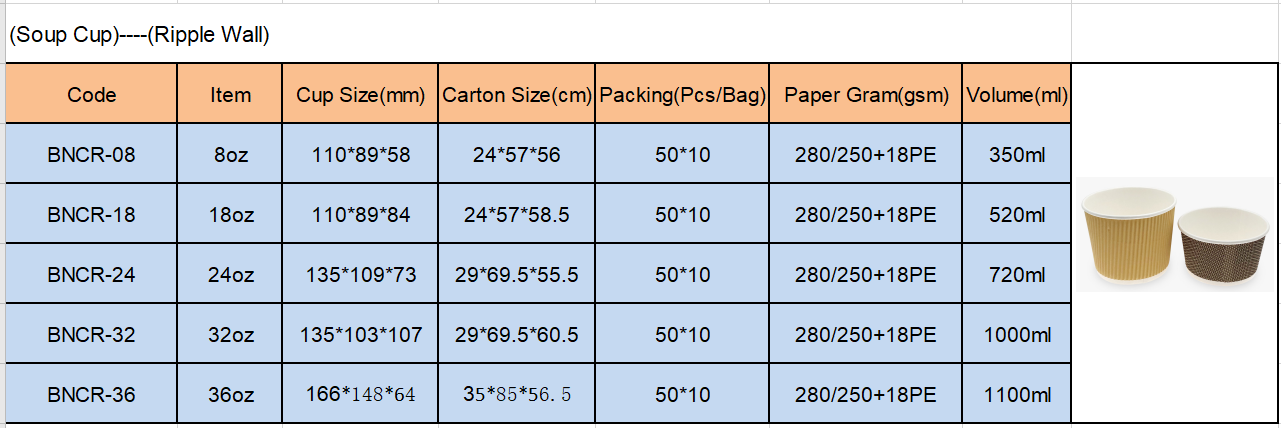1281x428 pixels.
Task: Click the Carton Size(cm) header cell
Action: coord(517,95)
